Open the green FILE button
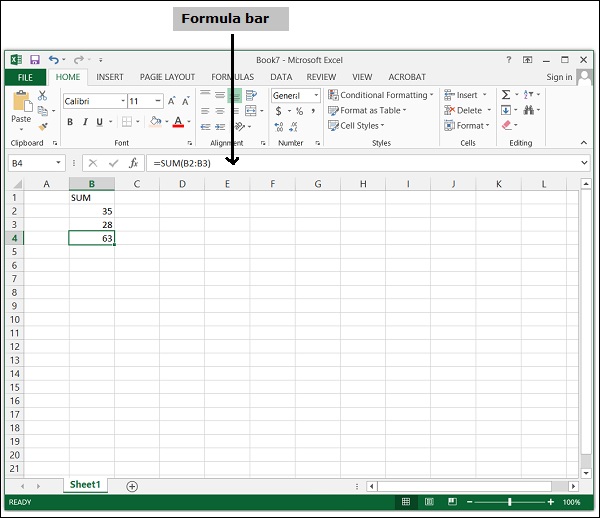Viewport: 600px width, 518px height. pyautogui.click(x=25, y=77)
